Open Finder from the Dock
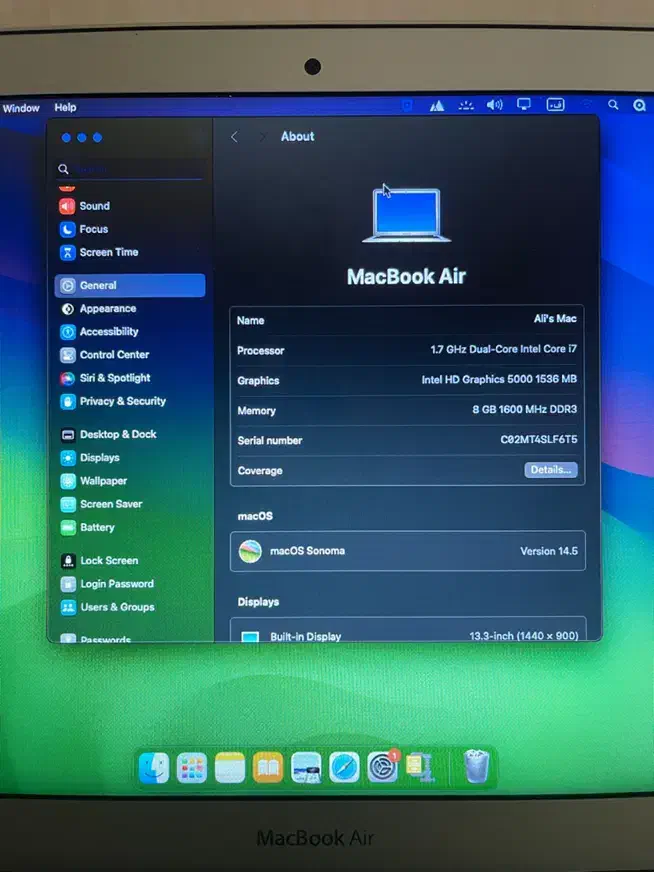 coord(154,768)
